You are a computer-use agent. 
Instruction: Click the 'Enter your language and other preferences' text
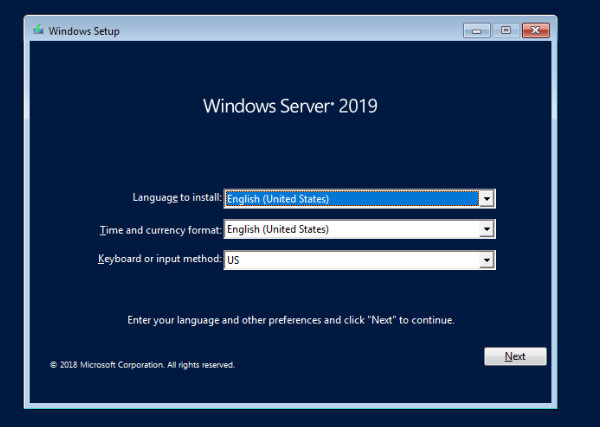291,320
